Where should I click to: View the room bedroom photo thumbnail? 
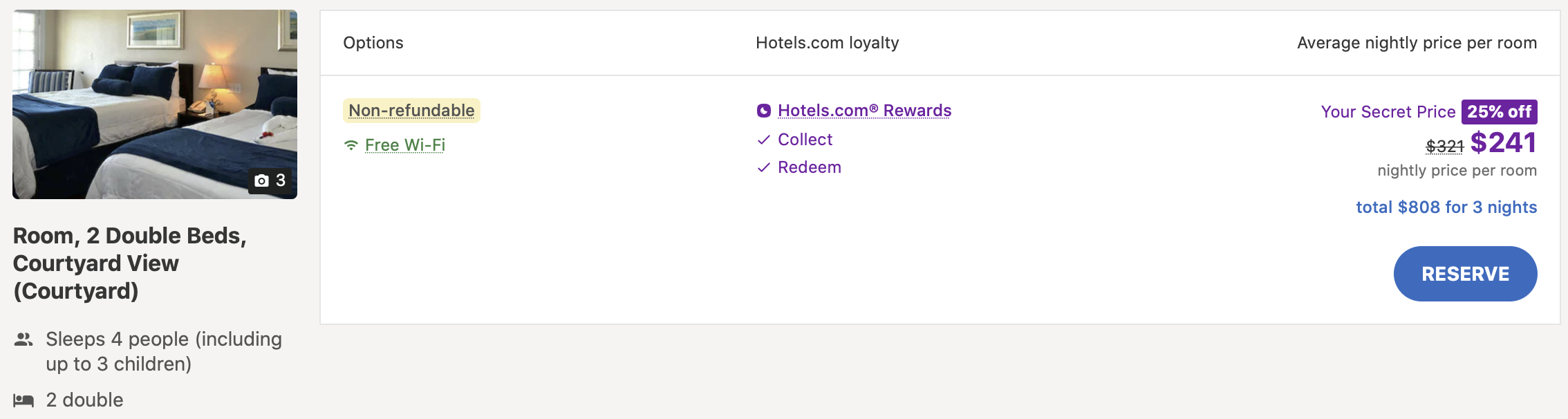click(155, 104)
